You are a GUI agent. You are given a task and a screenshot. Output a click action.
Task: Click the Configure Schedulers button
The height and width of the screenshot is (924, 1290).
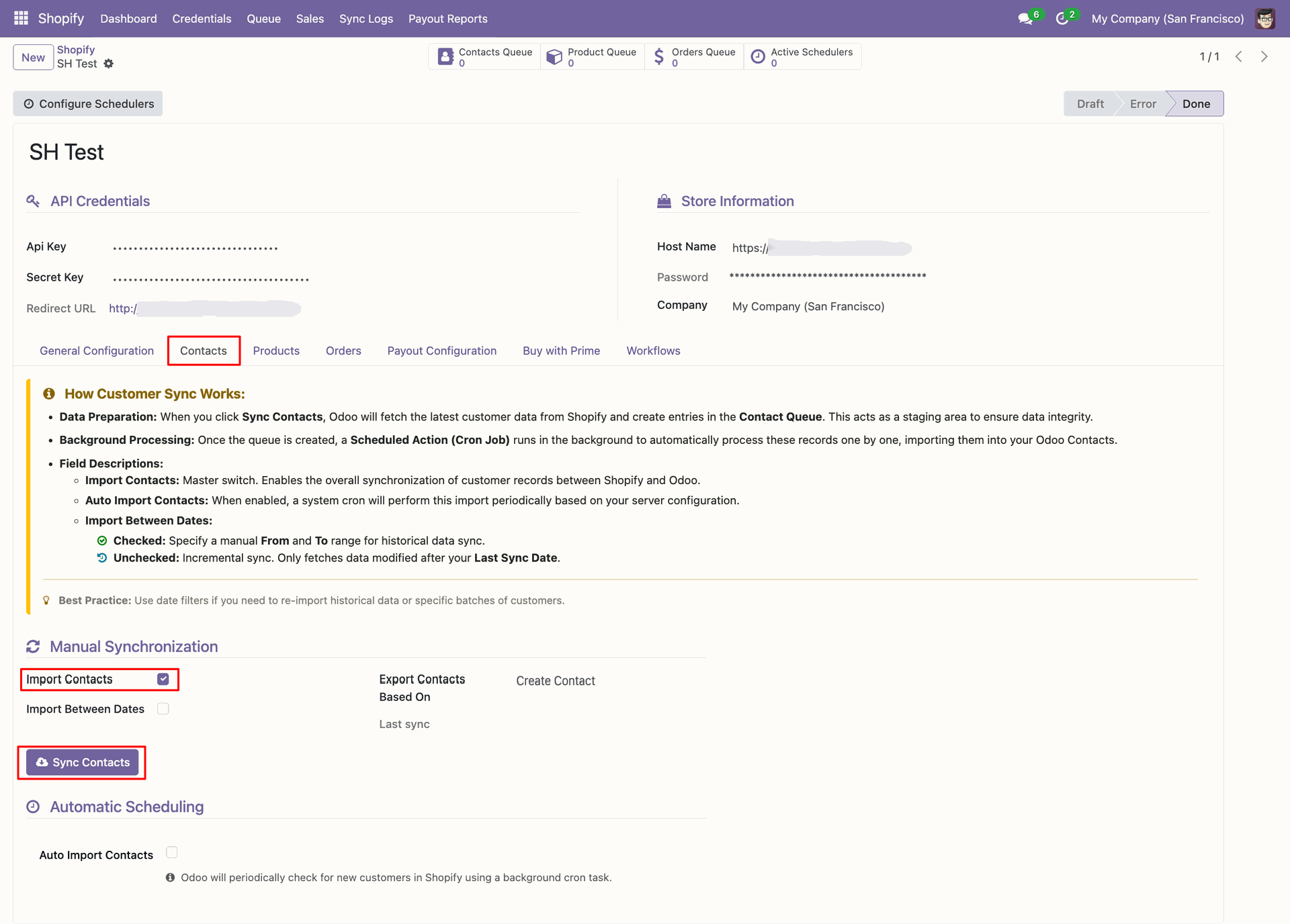(88, 103)
